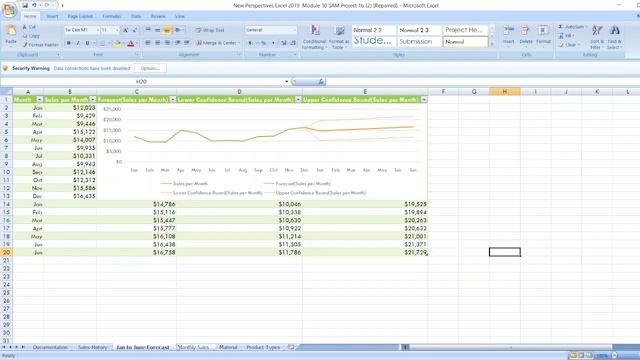The image size is (640, 360).
Task: Click the Undo arrow icon
Action: coord(35,5)
